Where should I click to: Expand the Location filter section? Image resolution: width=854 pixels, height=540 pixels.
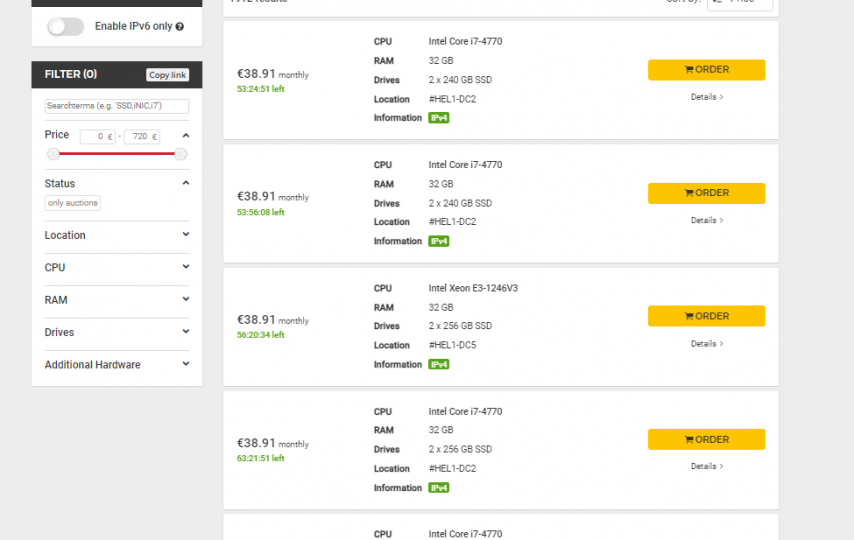[x=117, y=235]
